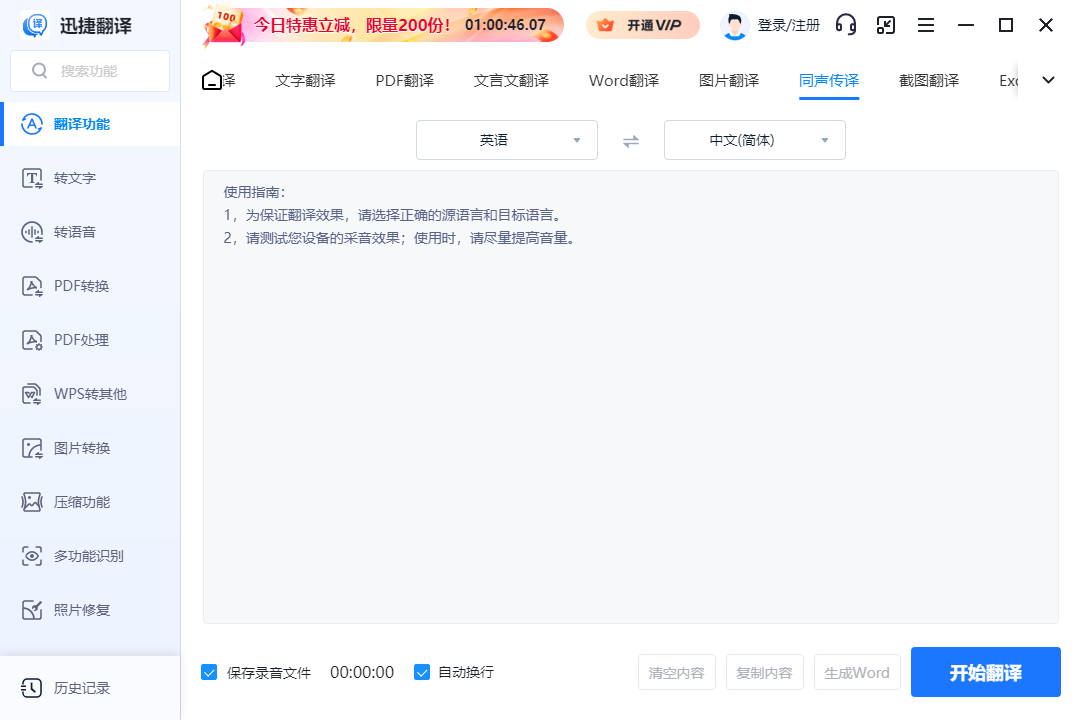Select the 同声传译 tab
The image size is (1080, 720).
[x=829, y=81]
